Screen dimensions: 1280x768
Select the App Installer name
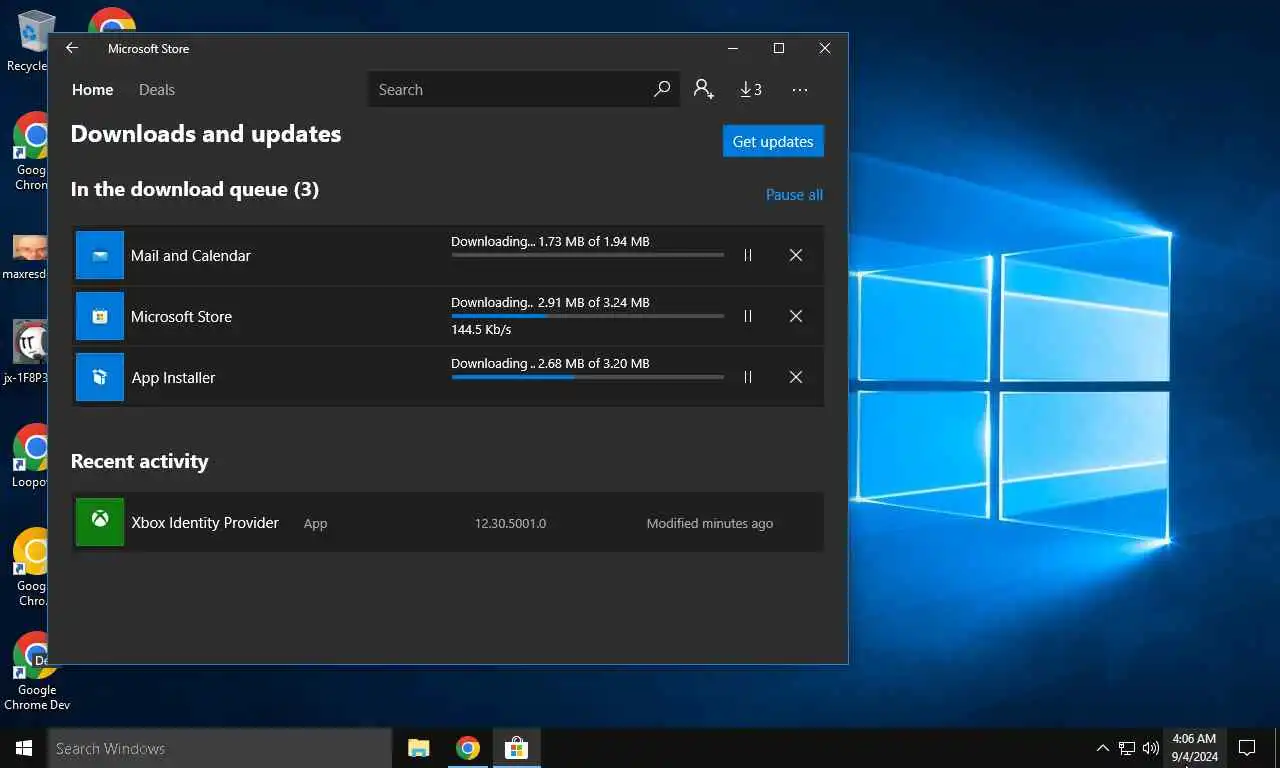click(x=174, y=378)
